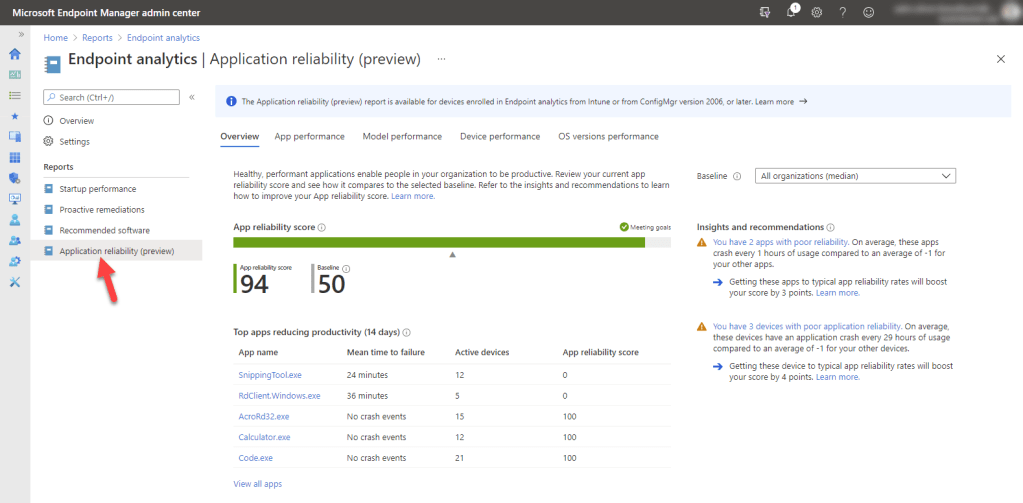Click the Search (Ctrl+/) input field

coord(111,97)
